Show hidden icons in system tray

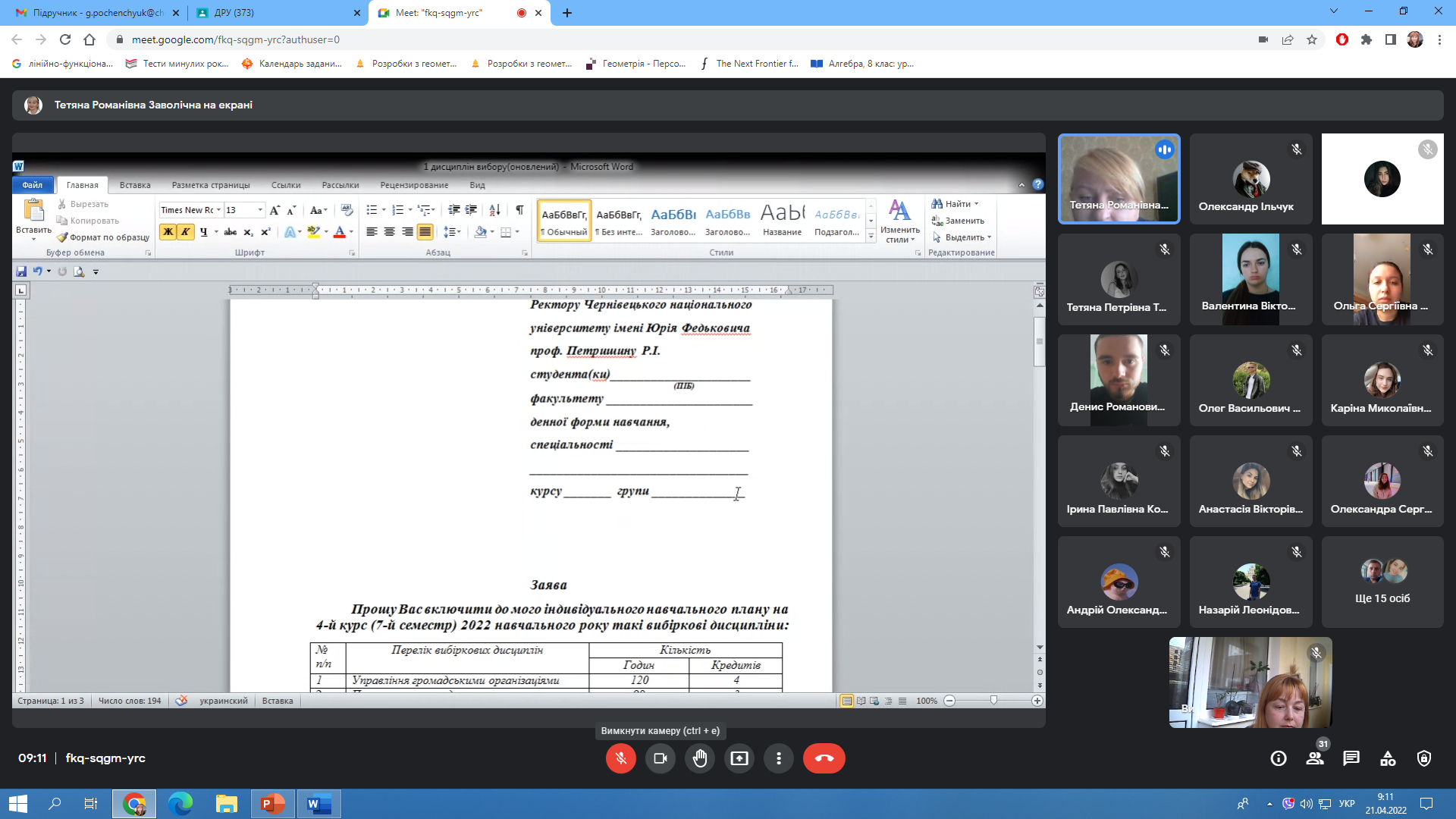click(x=1269, y=804)
